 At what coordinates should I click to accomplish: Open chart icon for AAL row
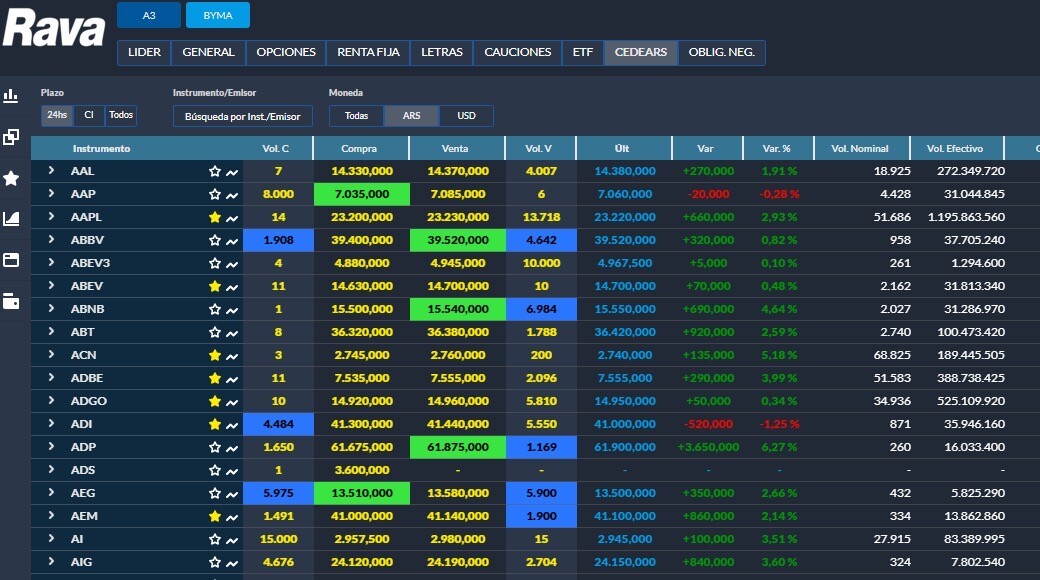tap(231, 172)
